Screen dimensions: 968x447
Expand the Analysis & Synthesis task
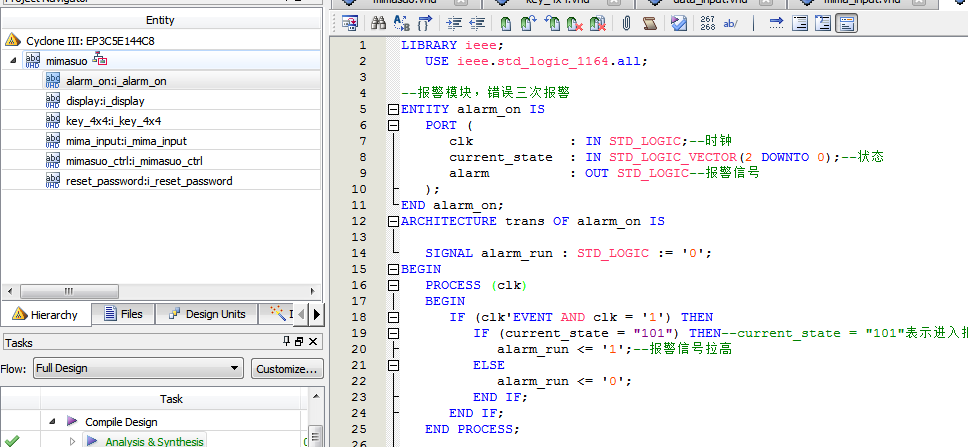[72, 441]
